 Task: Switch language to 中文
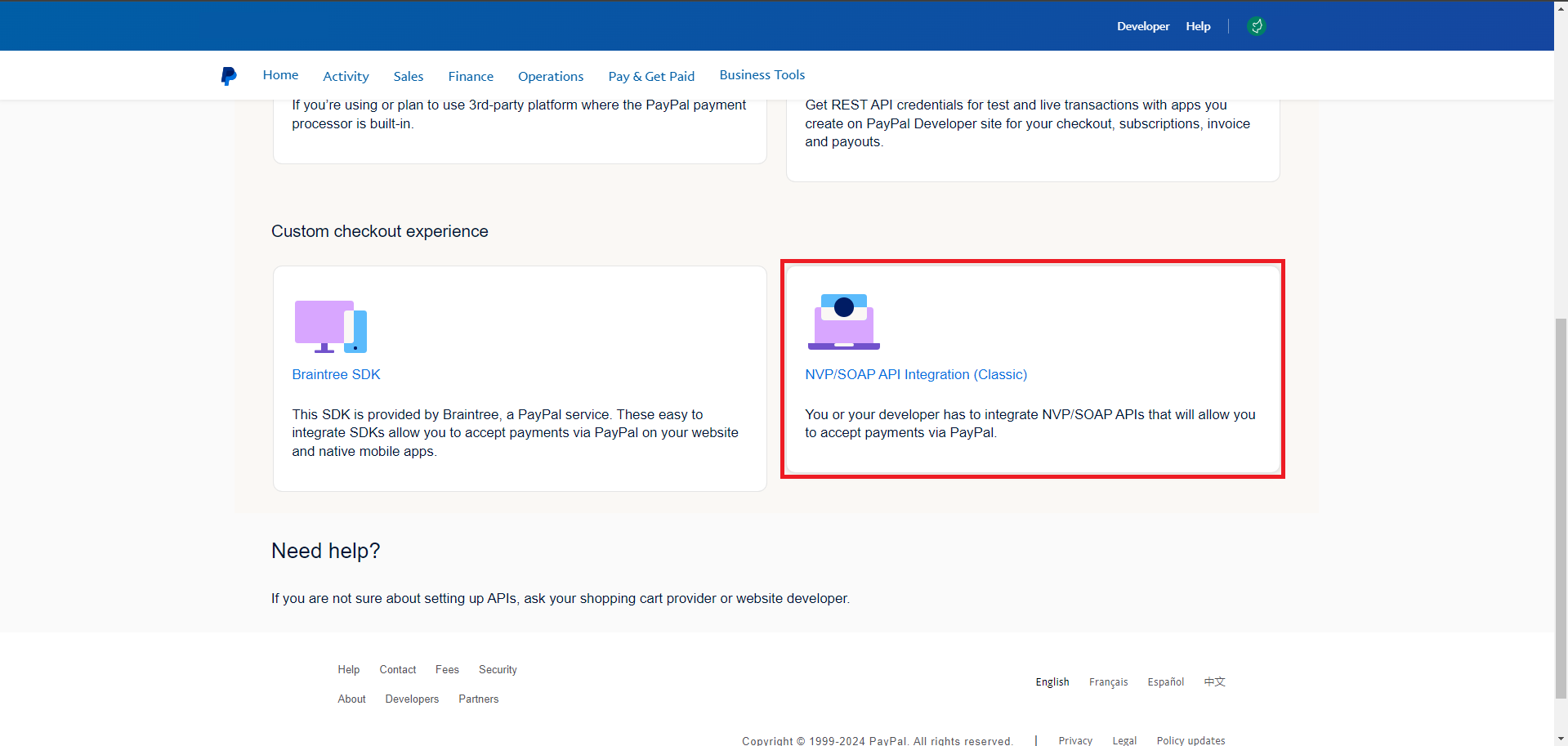coord(1215,681)
